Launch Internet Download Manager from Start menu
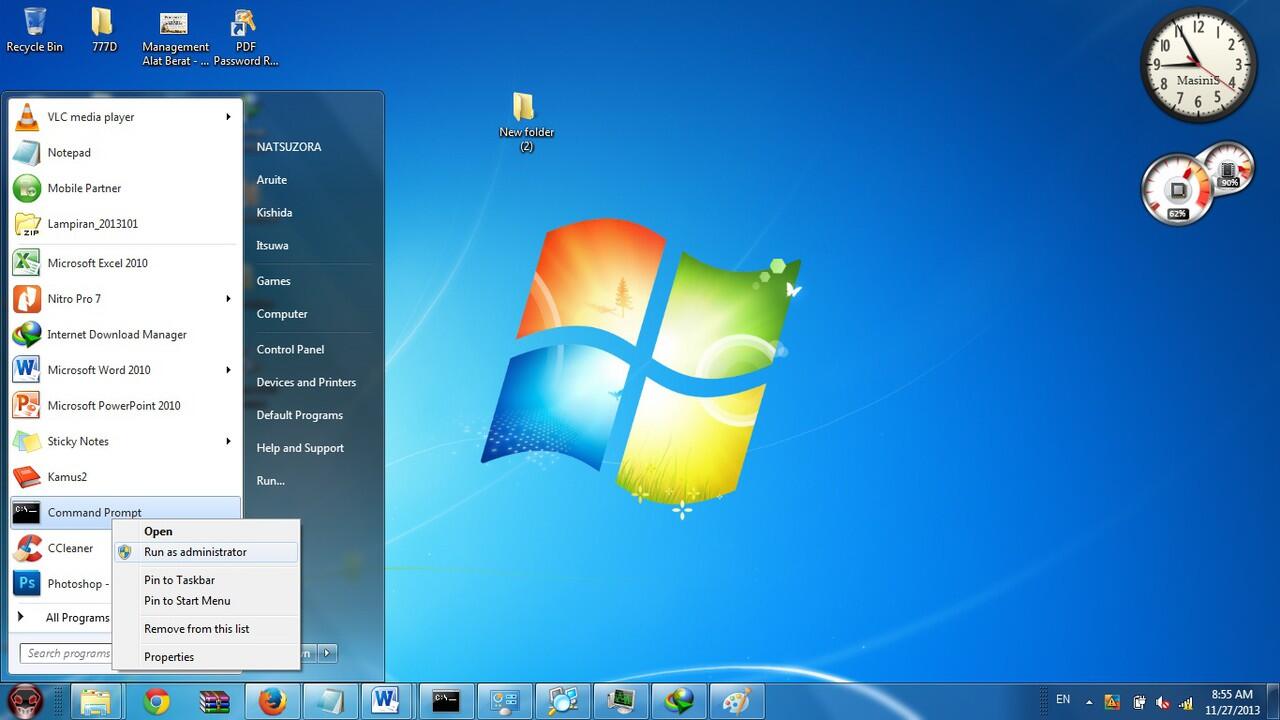The image size is (1280, 720). pyautogui.click(x=125, y=334)
